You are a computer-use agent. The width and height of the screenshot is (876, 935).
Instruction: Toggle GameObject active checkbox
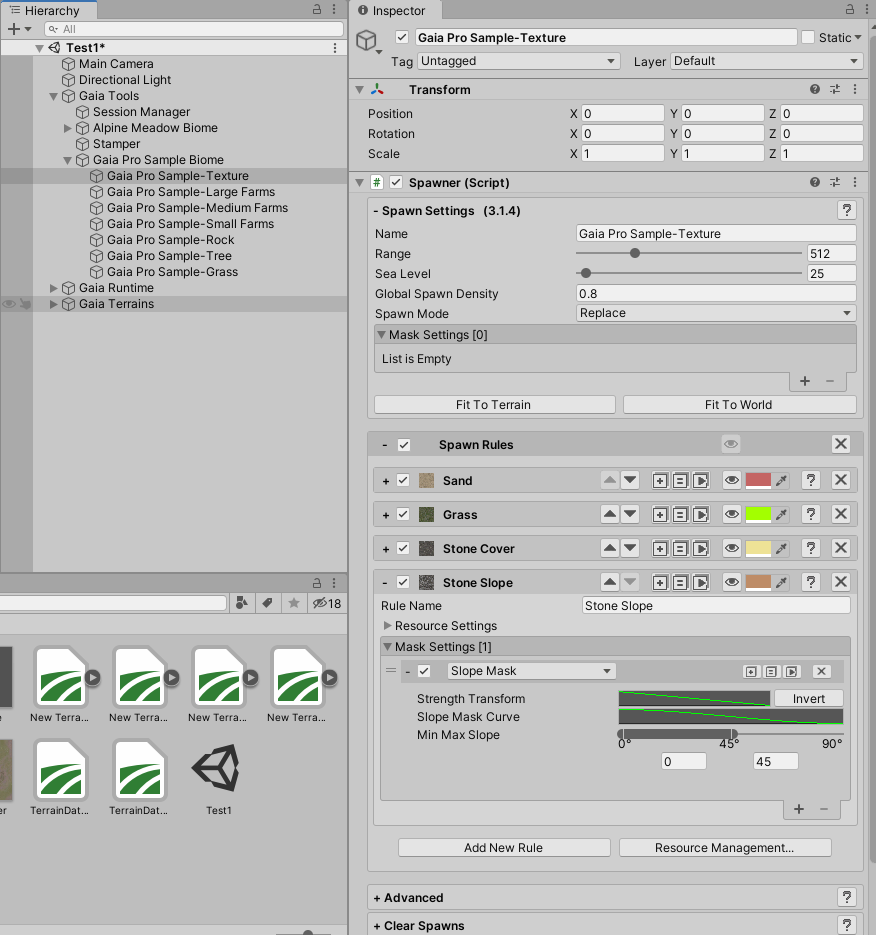pos(402,37)
